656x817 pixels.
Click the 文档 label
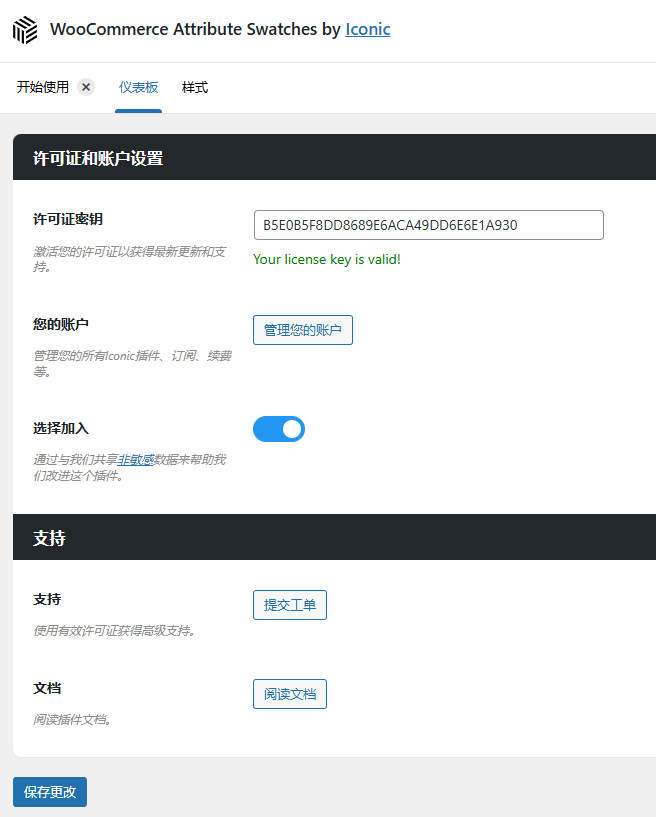(x=47, y=688)
